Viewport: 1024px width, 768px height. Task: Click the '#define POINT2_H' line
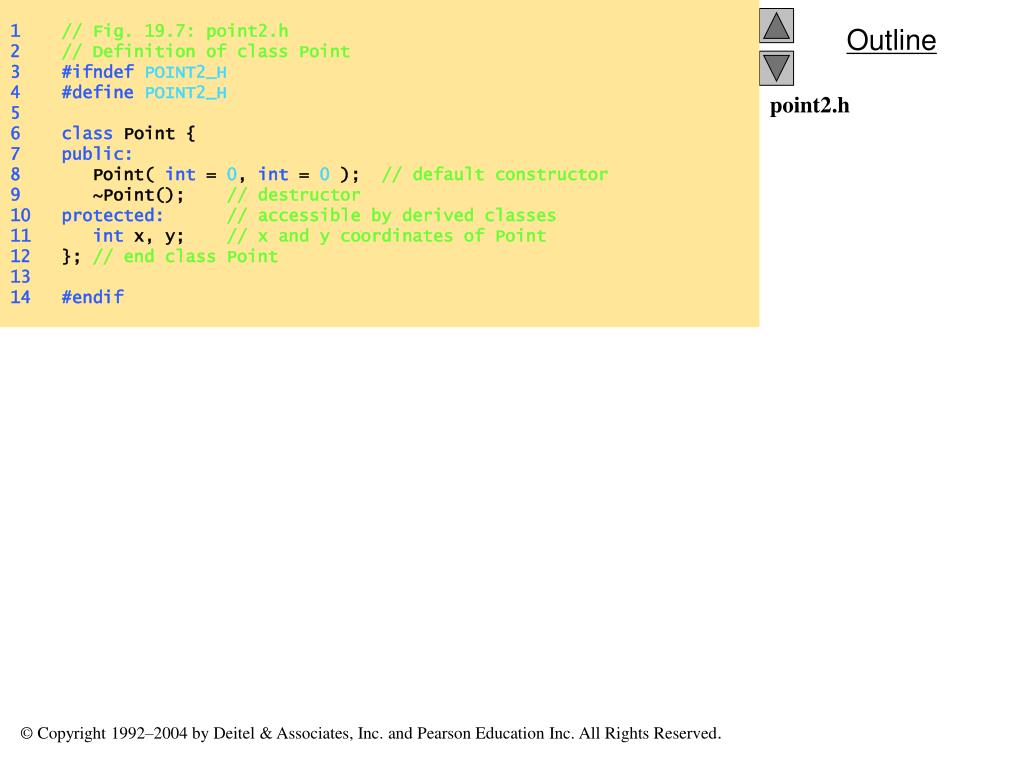144,92
